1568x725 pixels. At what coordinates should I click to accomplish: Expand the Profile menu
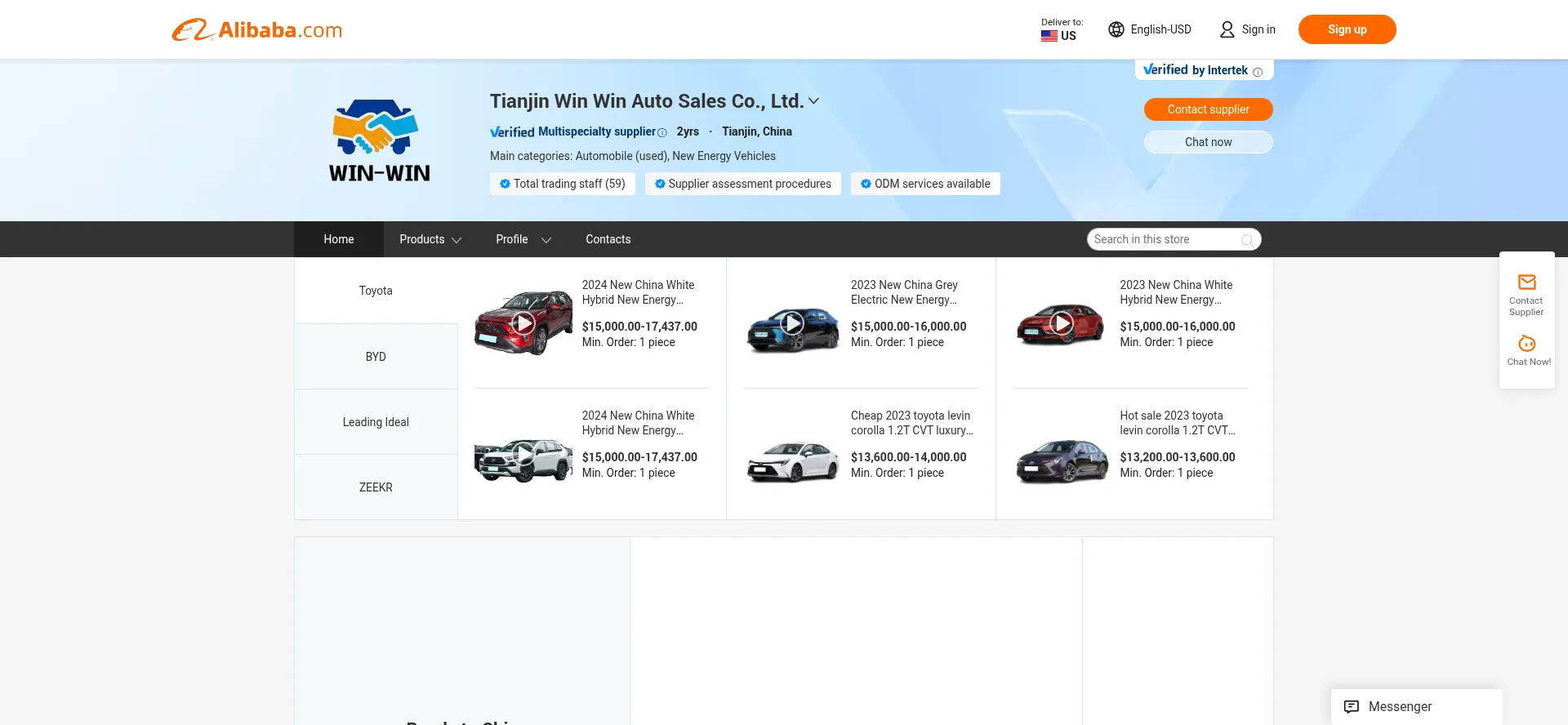(x=523, y=239)
